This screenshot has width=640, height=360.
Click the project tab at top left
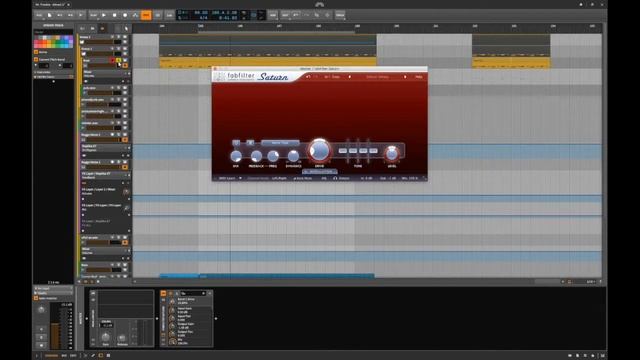pyautogui.click(x=52, y=4)
